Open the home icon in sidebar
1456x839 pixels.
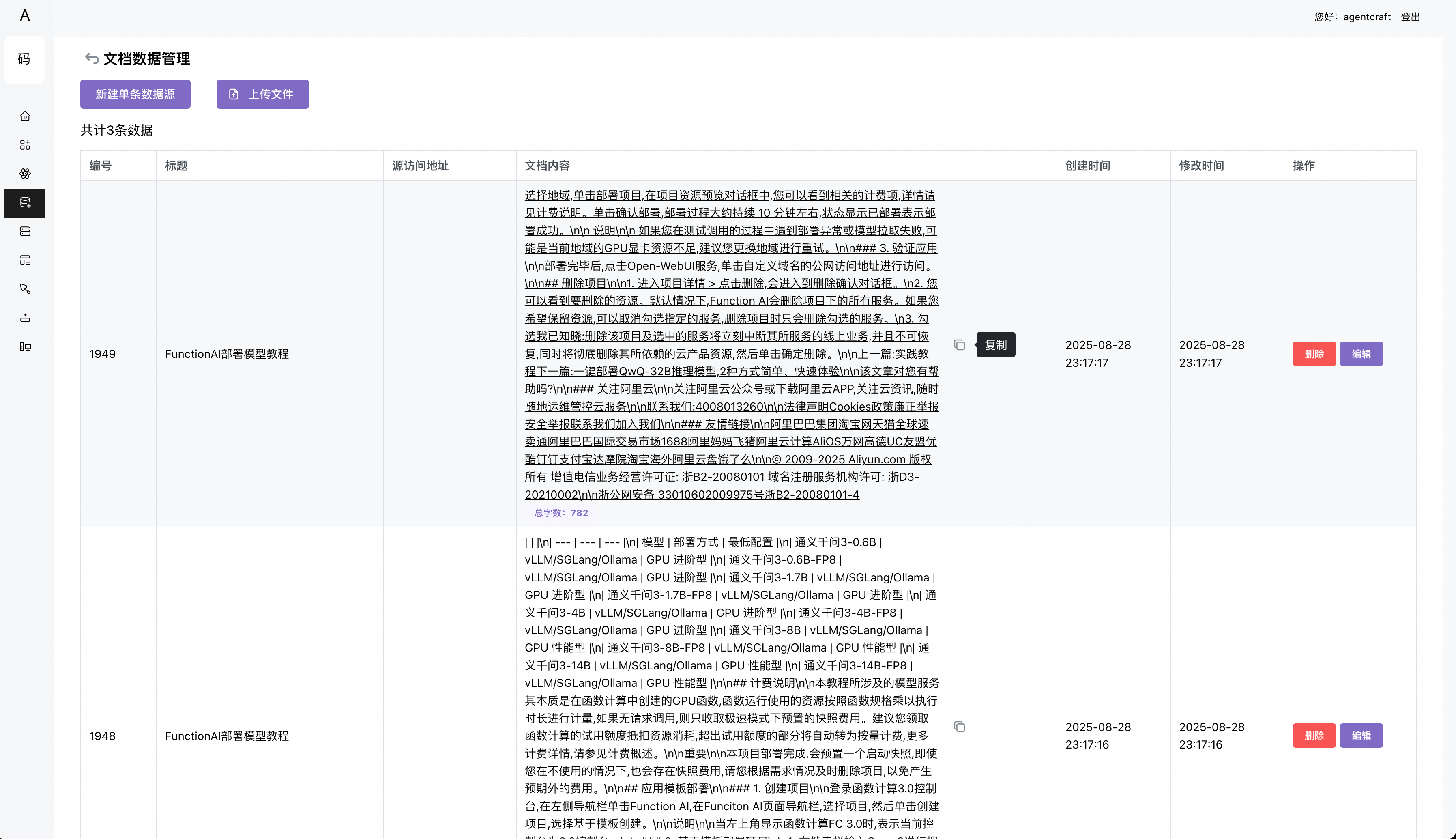click(25, 116)
